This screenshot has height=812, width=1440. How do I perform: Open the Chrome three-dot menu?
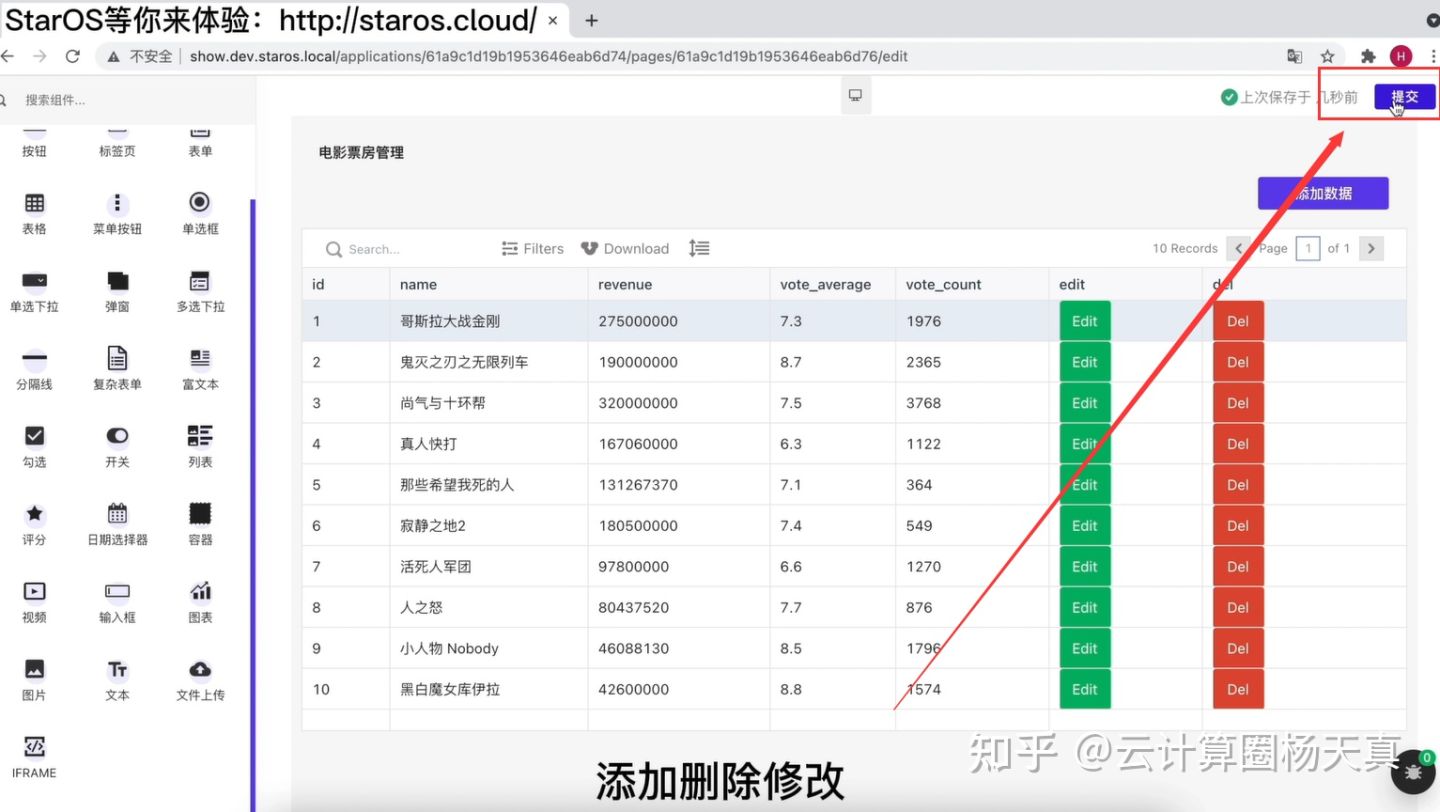pyautogui.click(x=1433, y=56)
